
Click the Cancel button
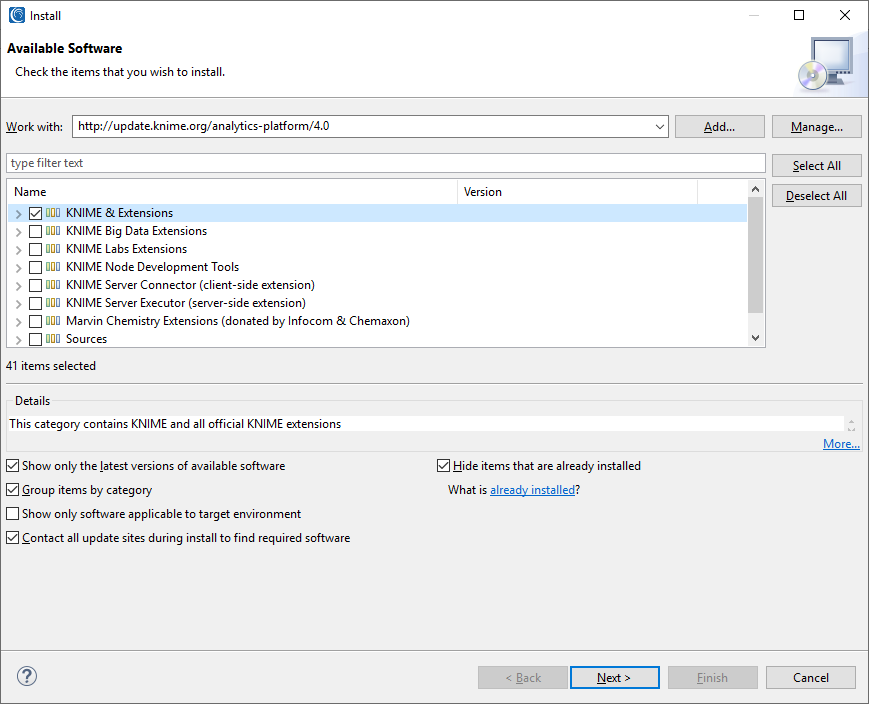coord(811,677)
